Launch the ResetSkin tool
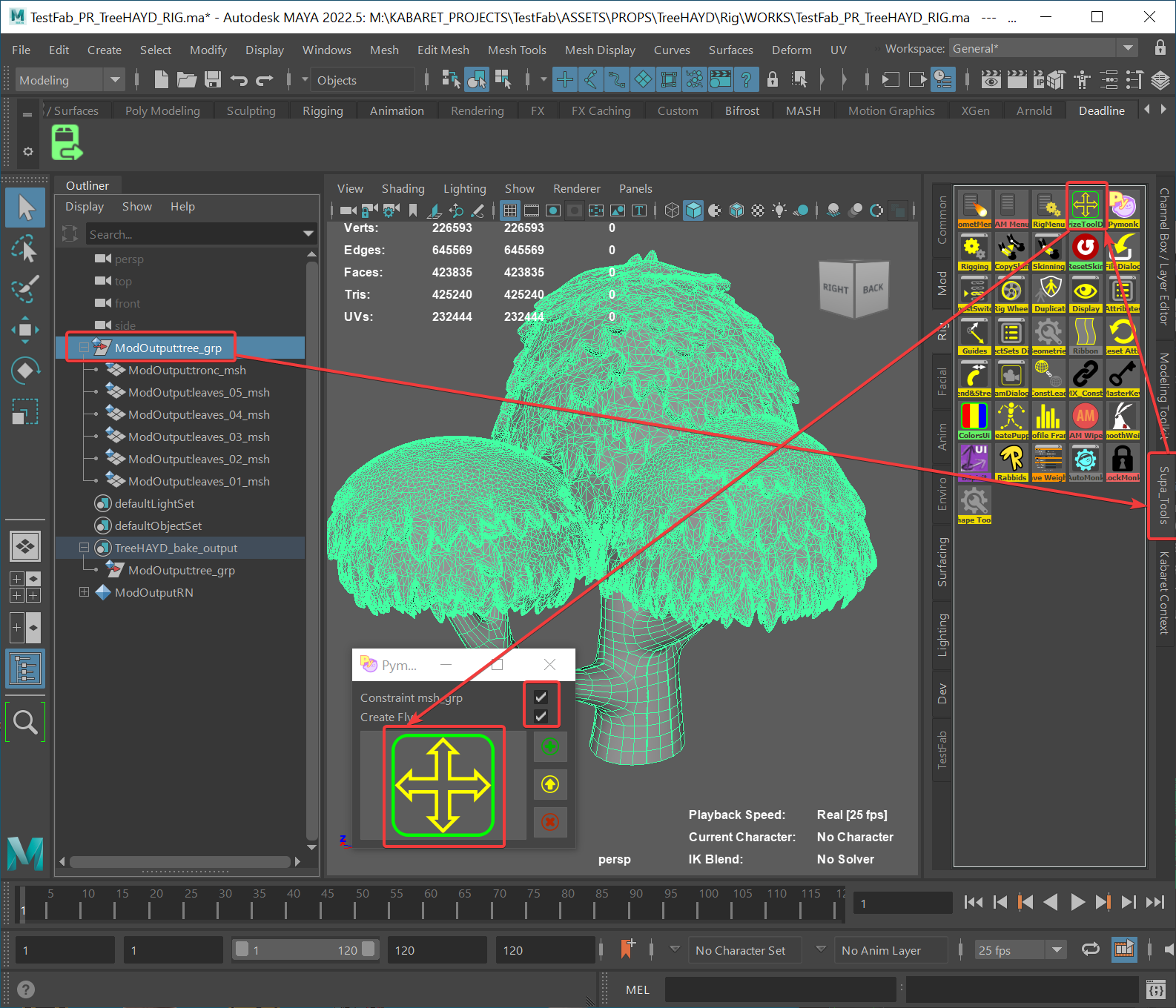 click(x=1086, y=251)
